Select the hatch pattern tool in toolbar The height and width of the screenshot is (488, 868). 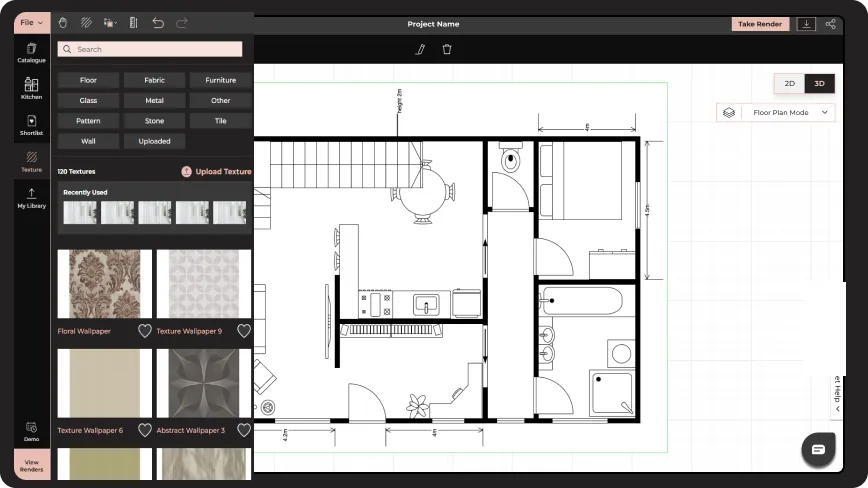86,23
